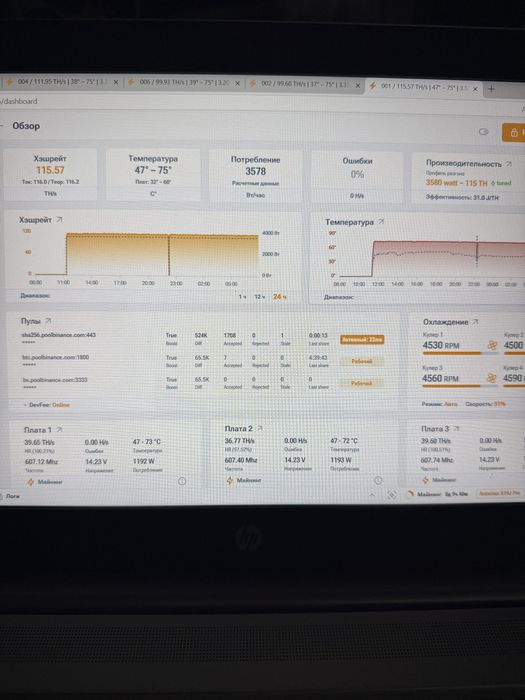Click the Хэшрейт value 115.57
525x700 pixels.
coord(50,170)
